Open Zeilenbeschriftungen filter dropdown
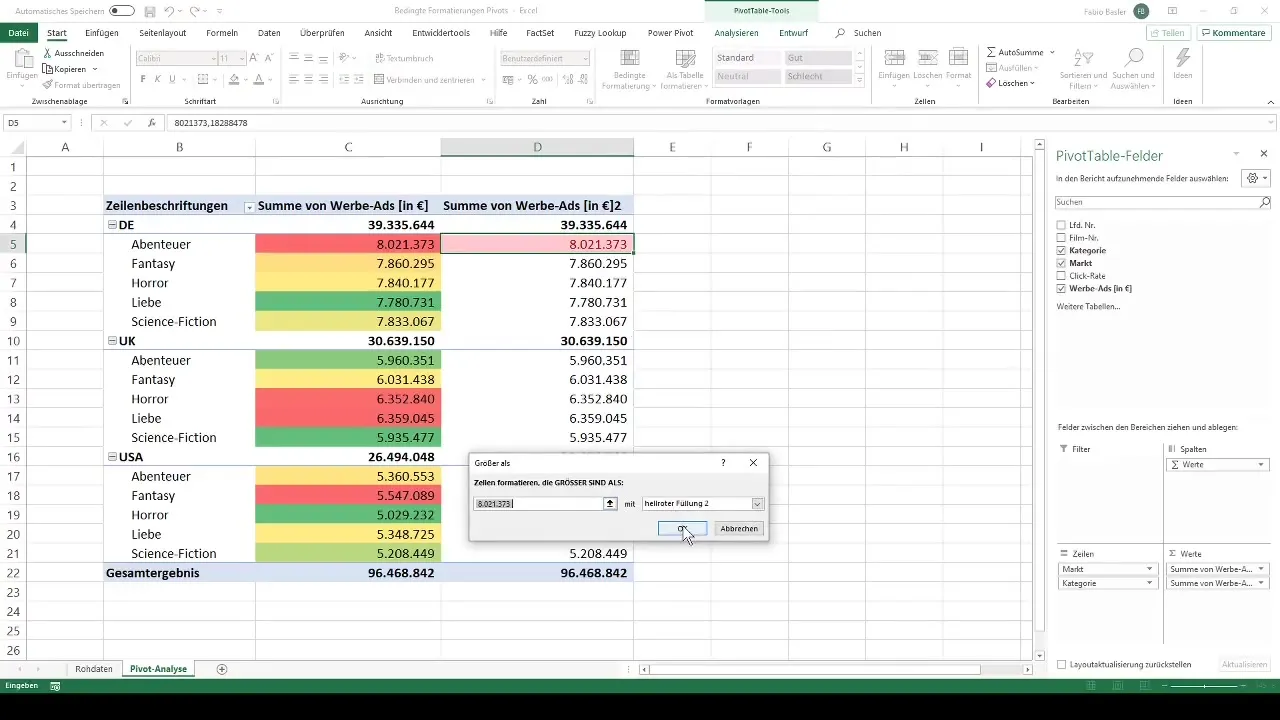 [x=248, y=207]
